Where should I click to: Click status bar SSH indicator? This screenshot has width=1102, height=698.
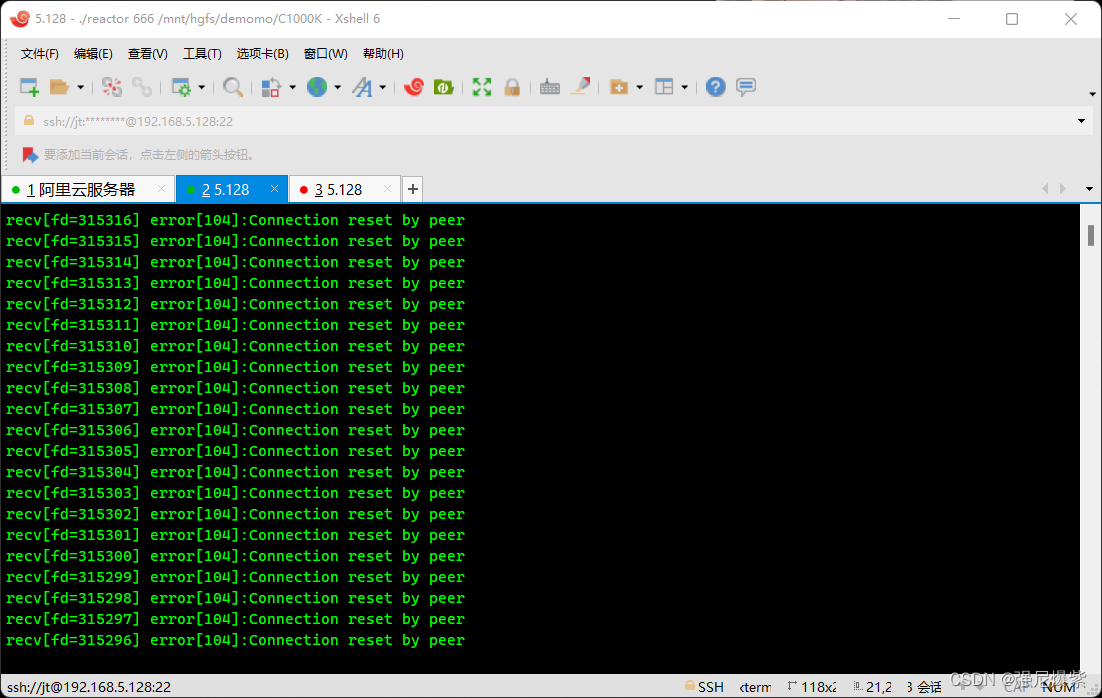pos(704,687)
